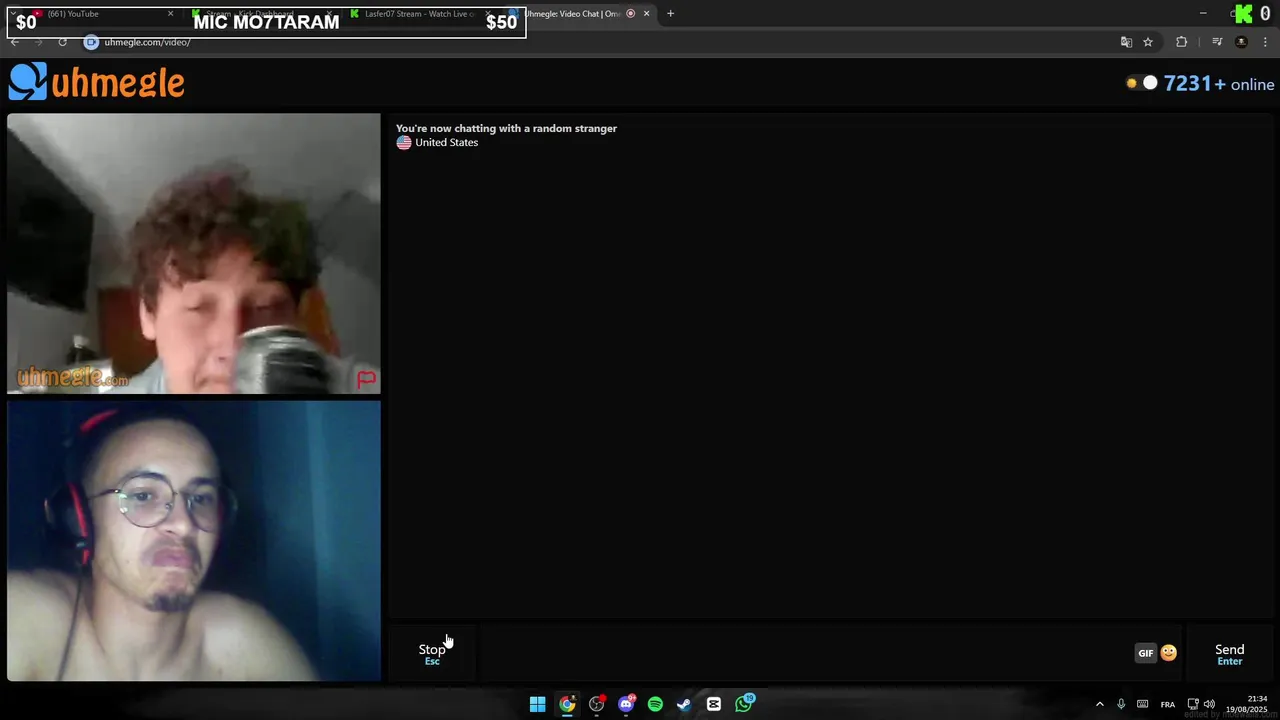This screenshot has width=1280, height=720.
Task: Open a new browser tab
Action: pyautogui.click(x=670, y=14)
